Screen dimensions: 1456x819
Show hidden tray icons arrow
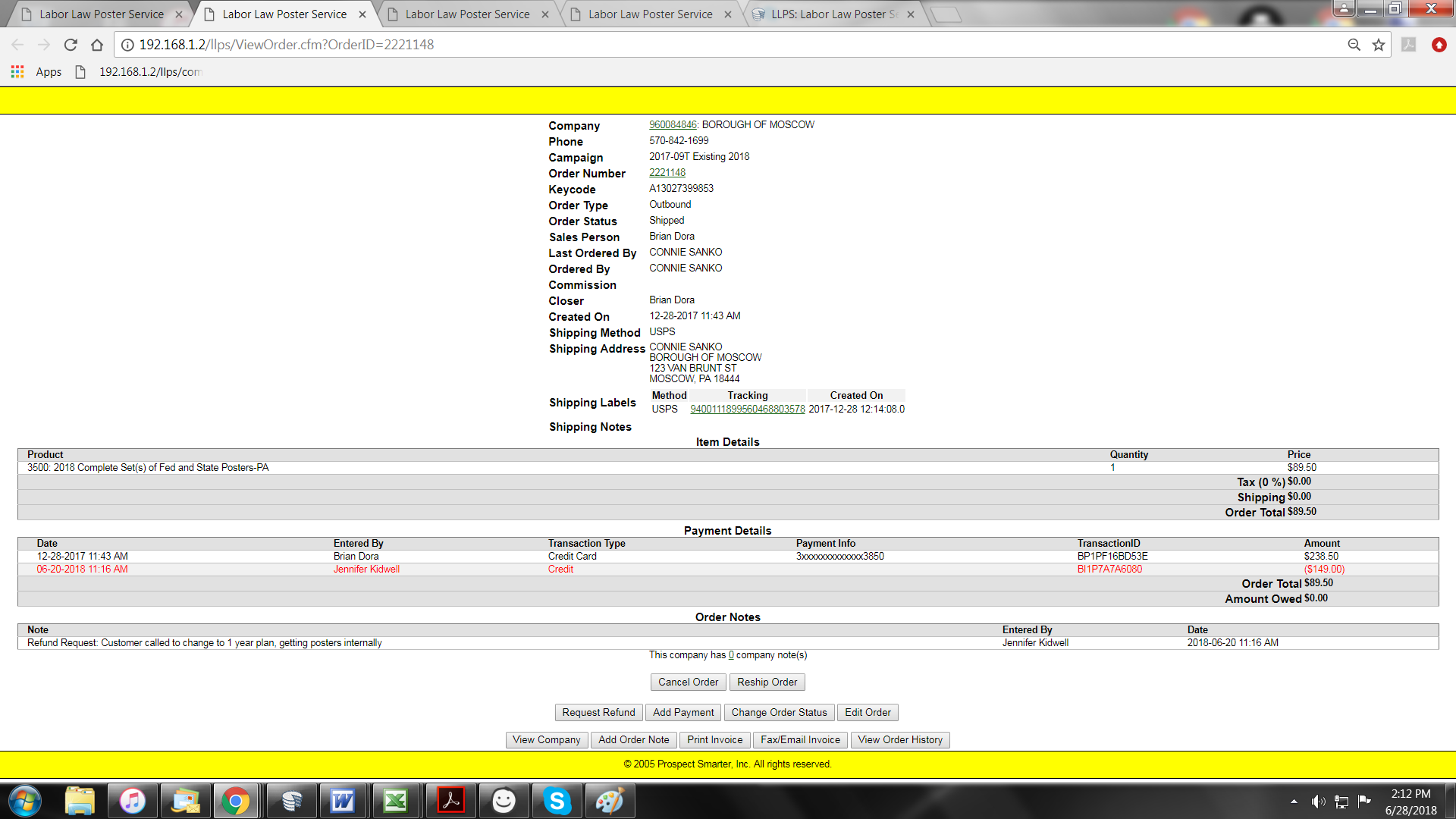(x=1294, y=802)
